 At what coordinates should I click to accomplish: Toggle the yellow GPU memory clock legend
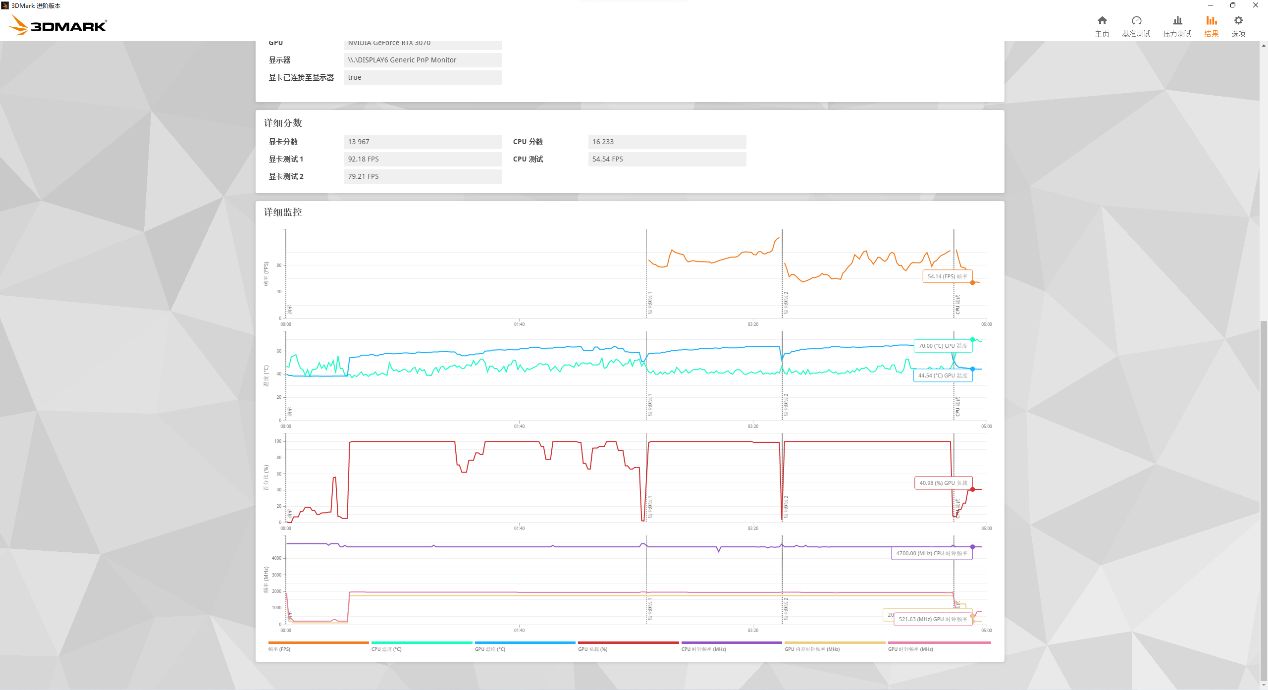835,646
